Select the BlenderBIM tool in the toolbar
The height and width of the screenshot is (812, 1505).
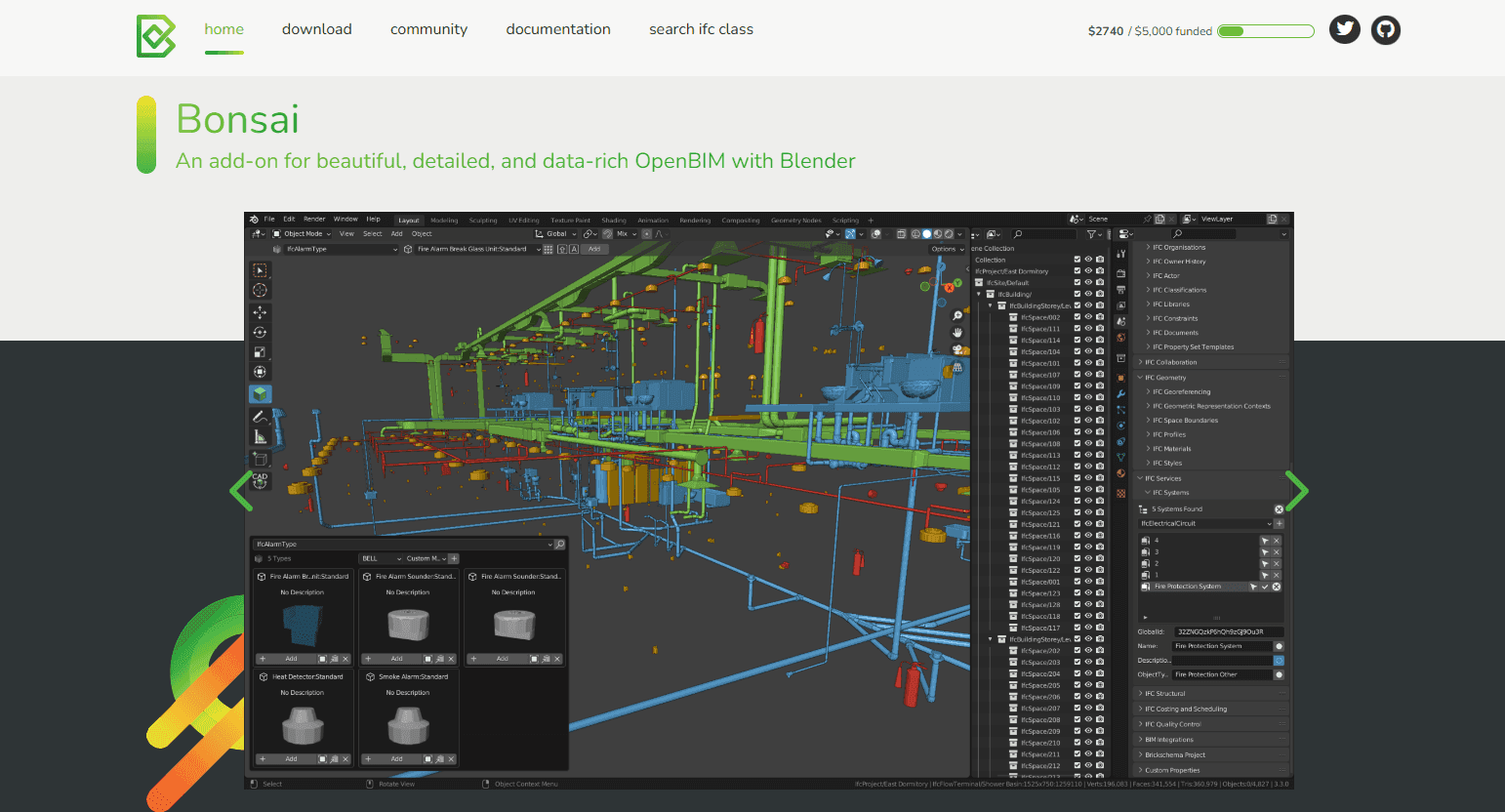coord(261,393)
